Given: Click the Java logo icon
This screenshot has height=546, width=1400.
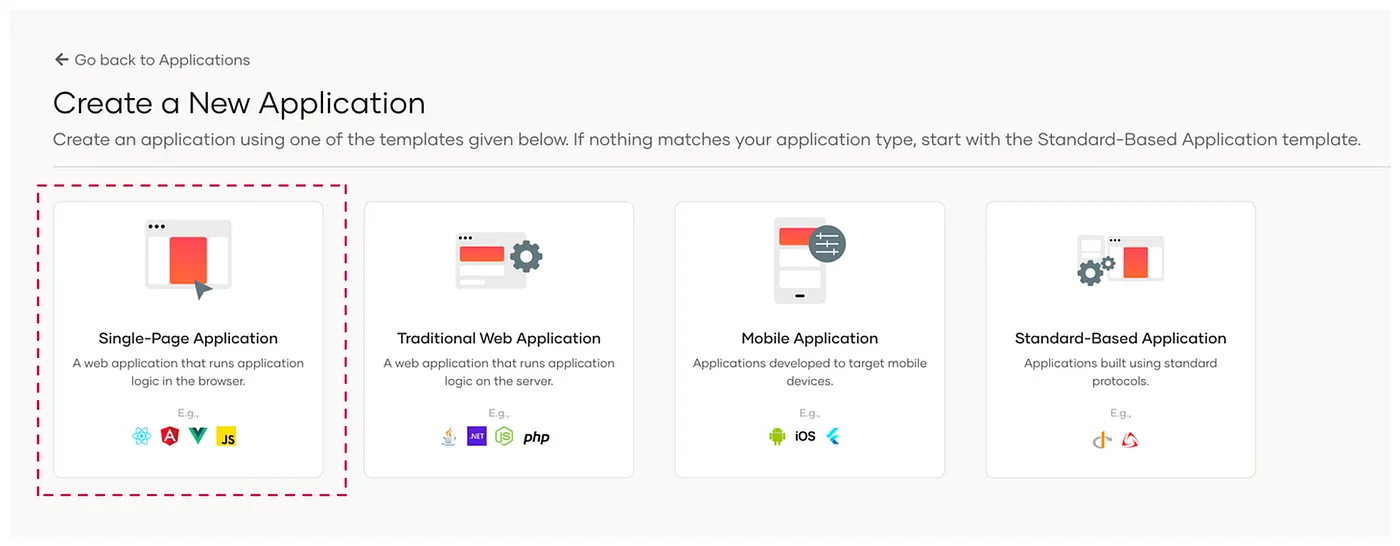Looking at the screenshot, I should [x=449, y=437].
